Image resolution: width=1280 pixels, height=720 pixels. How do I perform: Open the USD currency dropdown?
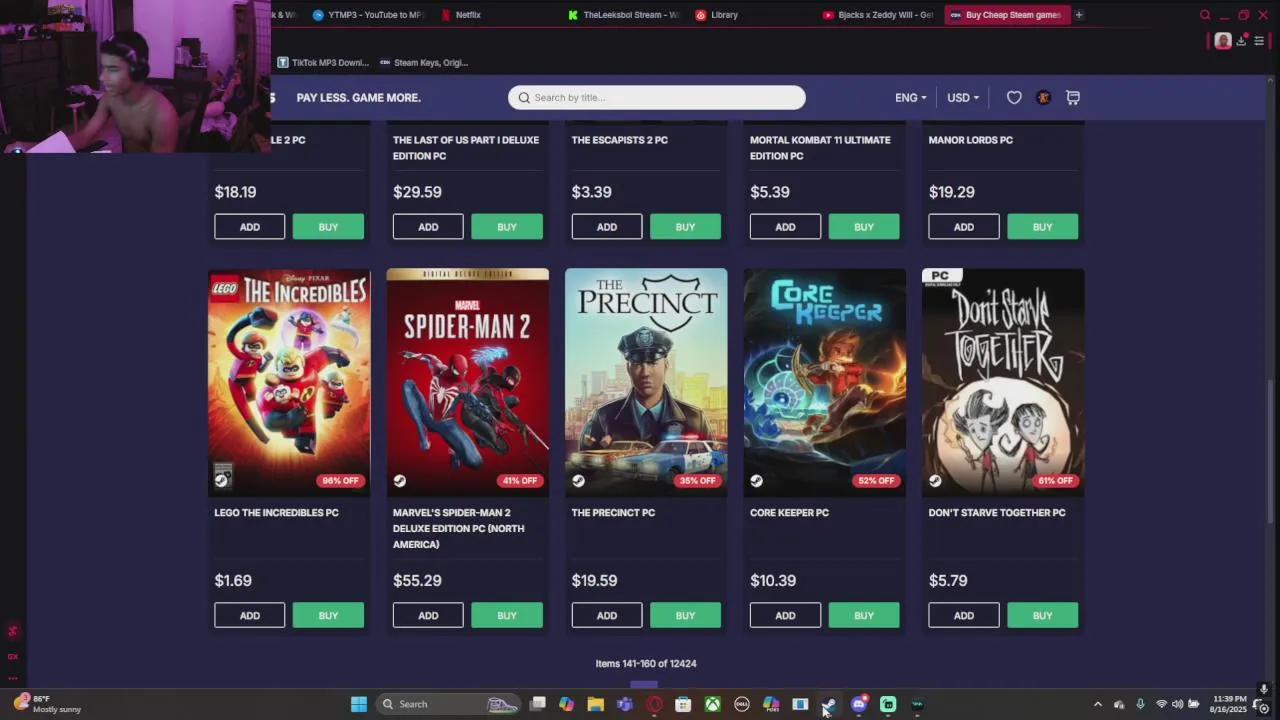pos(963,97)
